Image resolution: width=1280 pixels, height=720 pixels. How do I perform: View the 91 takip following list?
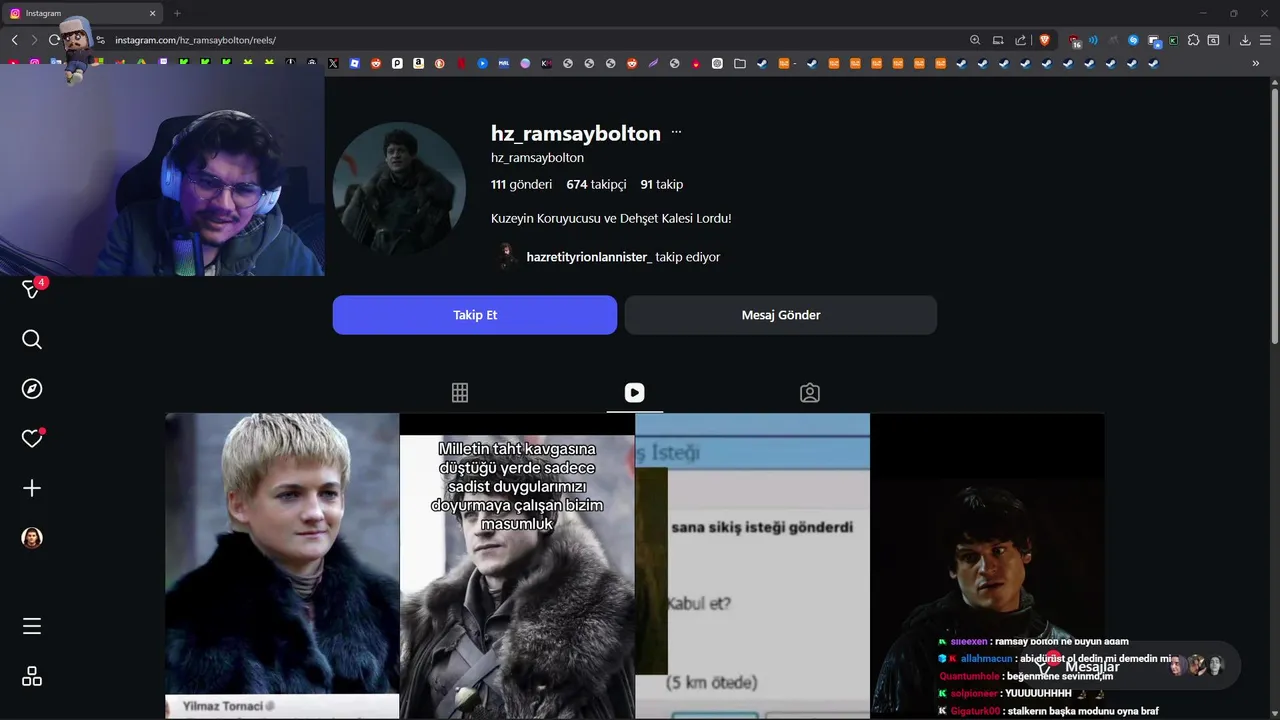(662, 184)
